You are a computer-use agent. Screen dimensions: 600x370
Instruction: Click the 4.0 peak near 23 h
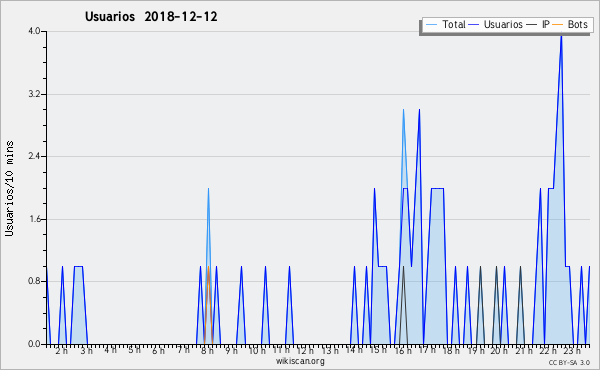coord(561,35)
